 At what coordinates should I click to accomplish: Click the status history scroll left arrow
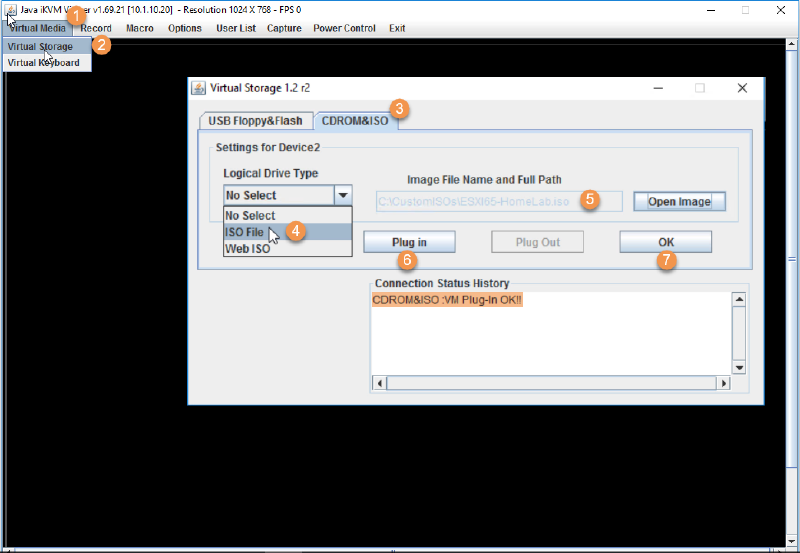click(379, 383)
